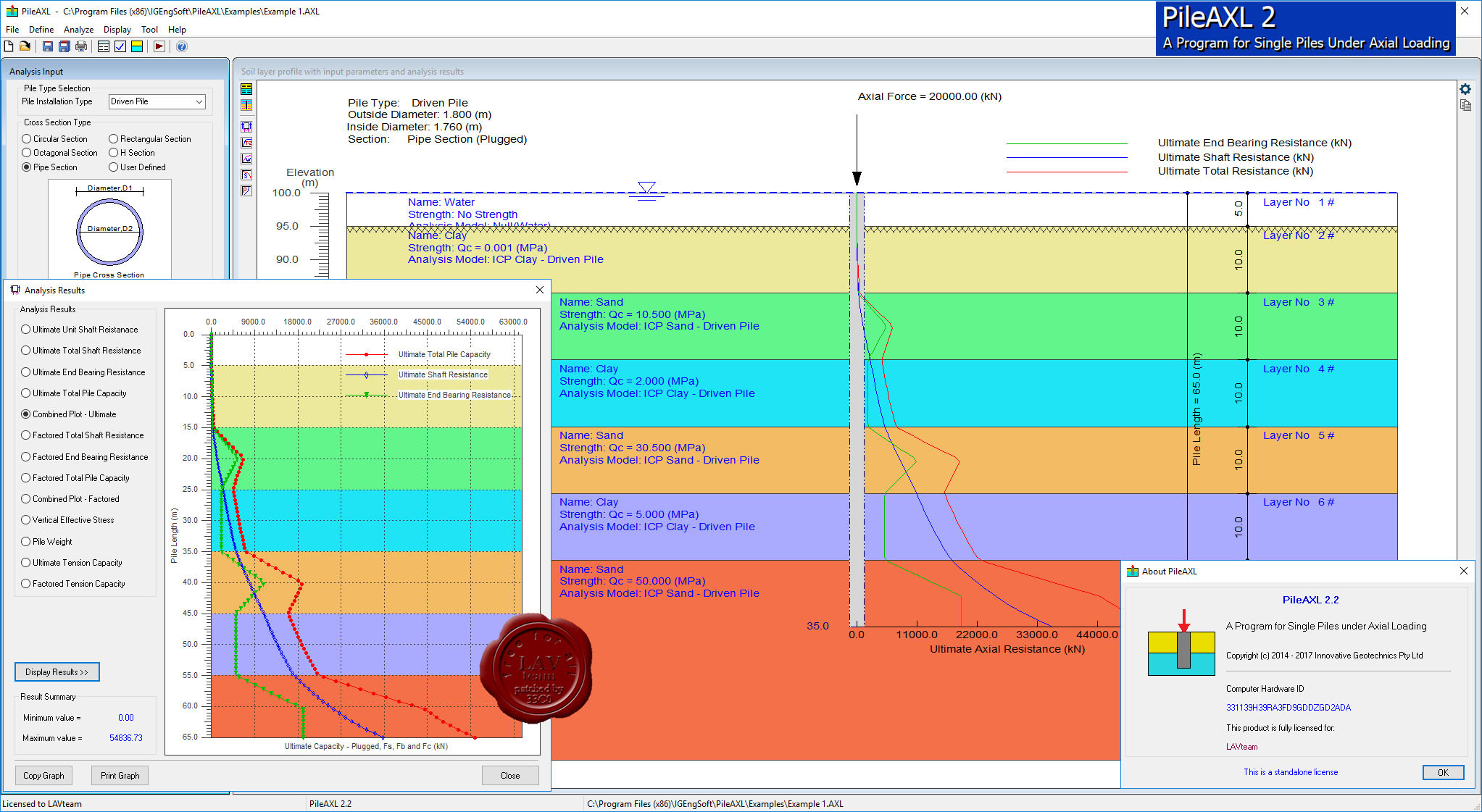
Task: Click Close in Analysis Results dialog
Action: click(x=510, y=776)
